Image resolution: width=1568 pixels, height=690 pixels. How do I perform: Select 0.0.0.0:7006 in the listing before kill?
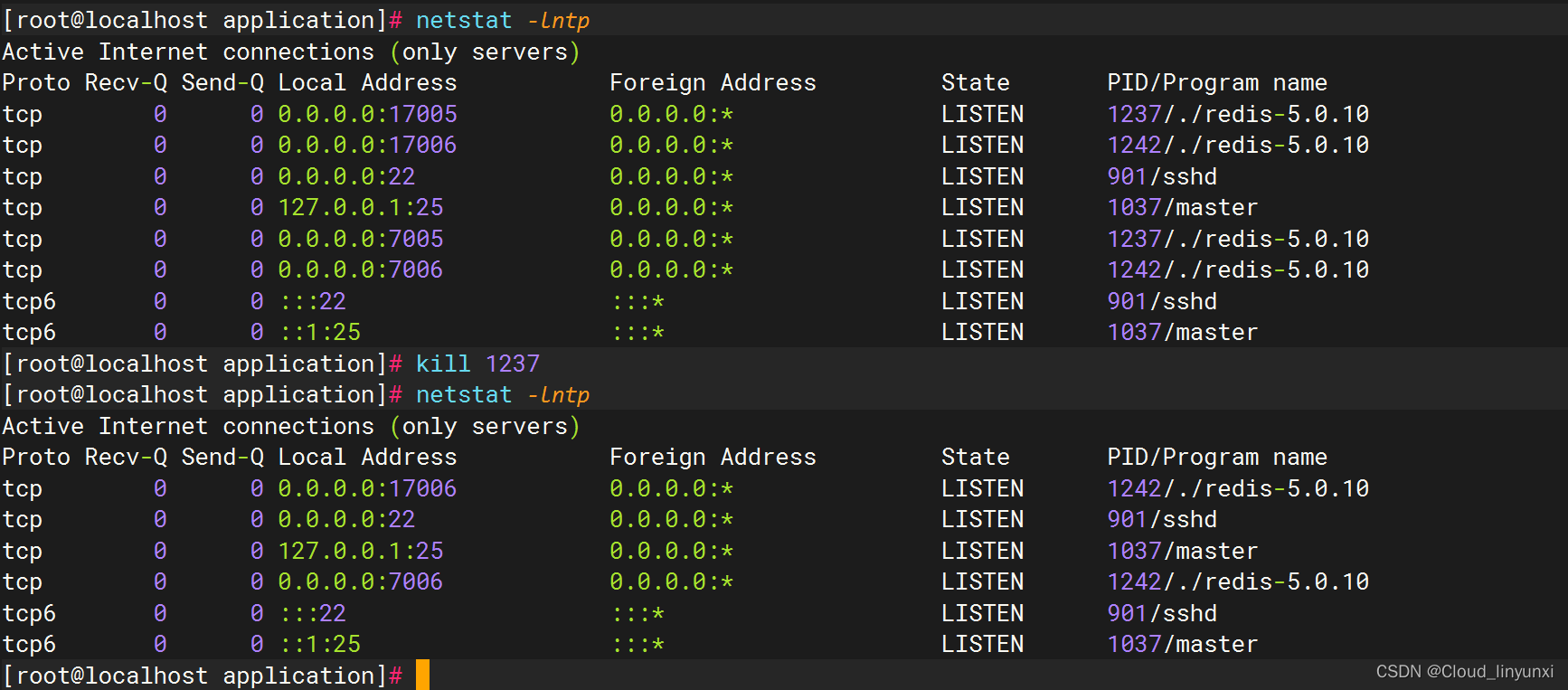361,269
